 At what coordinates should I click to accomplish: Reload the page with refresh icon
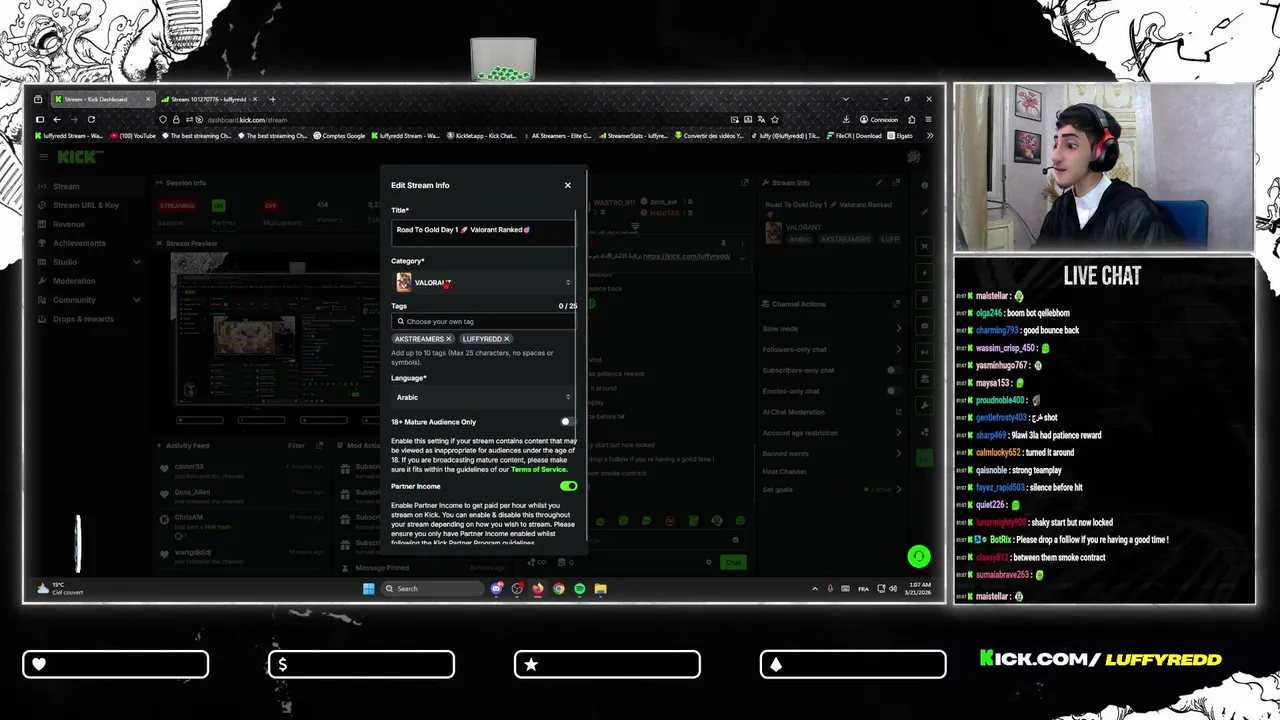[91, 120]
